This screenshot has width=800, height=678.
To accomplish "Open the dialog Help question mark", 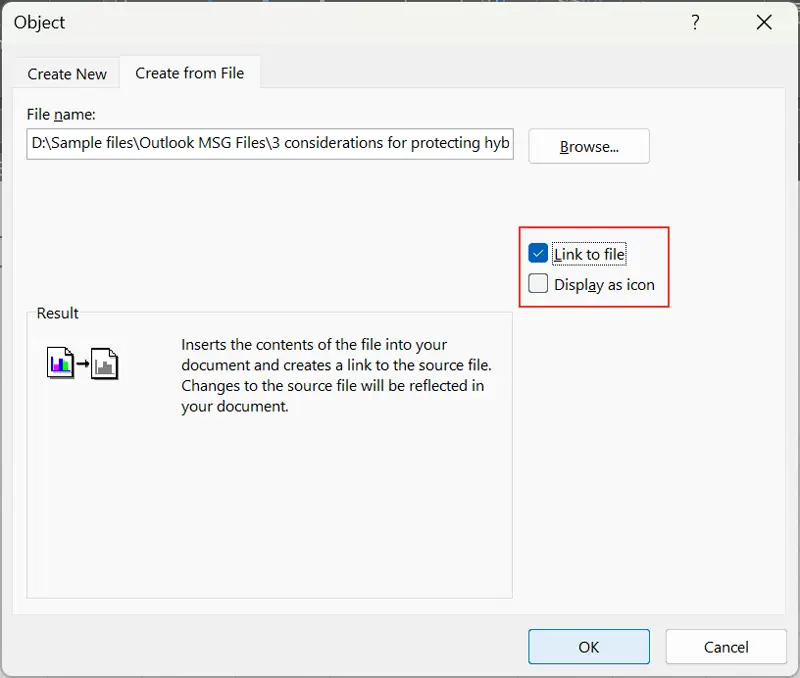I will pyautogui.click(x=696, y=23).
